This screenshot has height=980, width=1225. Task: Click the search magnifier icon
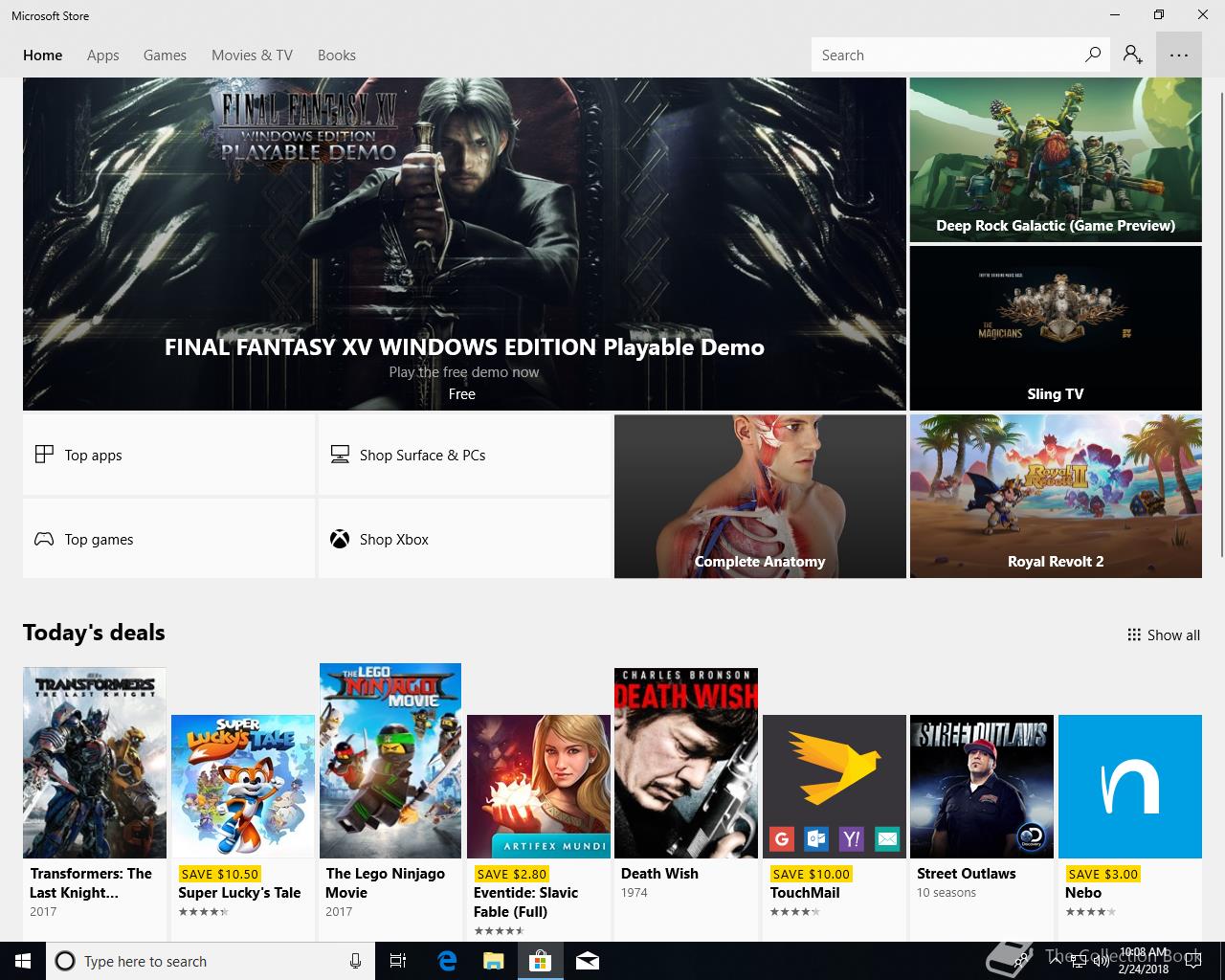[1093, 55]
